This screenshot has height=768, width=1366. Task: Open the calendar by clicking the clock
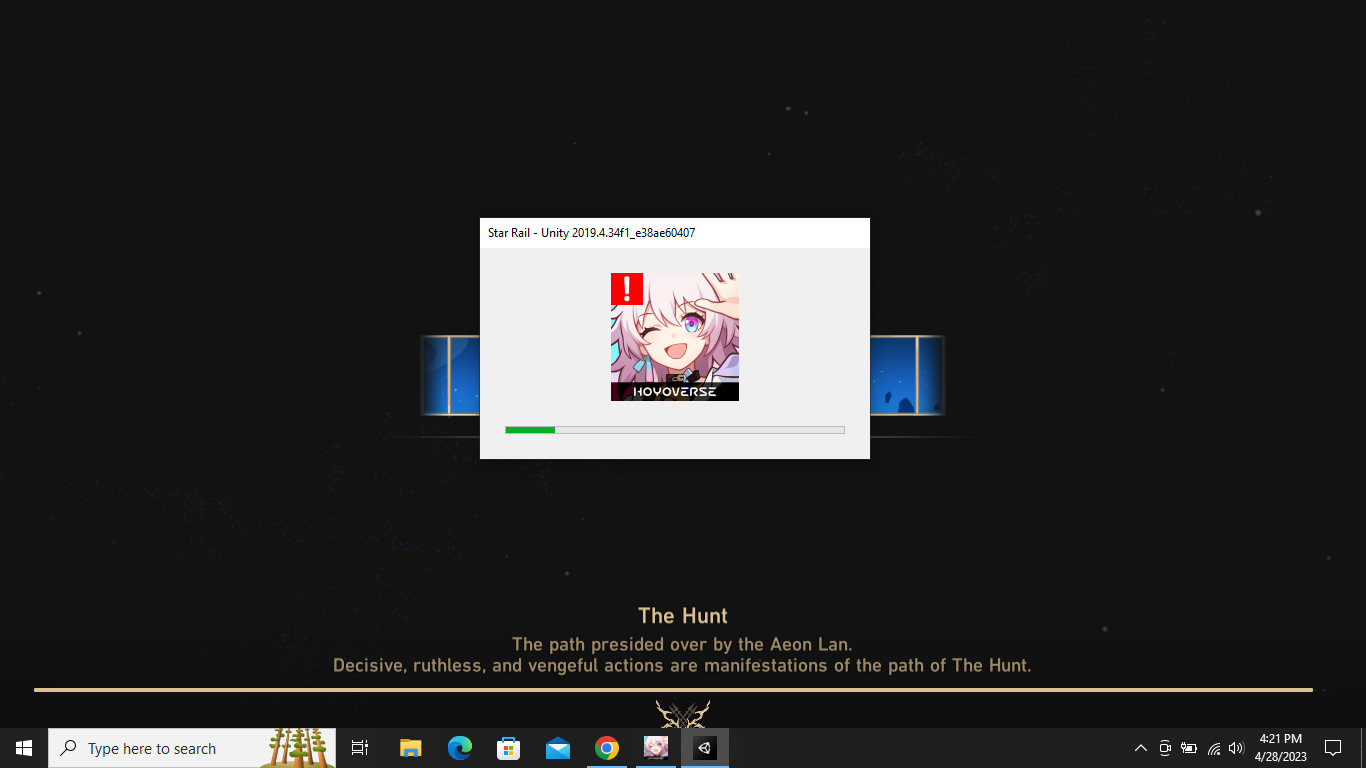pos(1281,747)
